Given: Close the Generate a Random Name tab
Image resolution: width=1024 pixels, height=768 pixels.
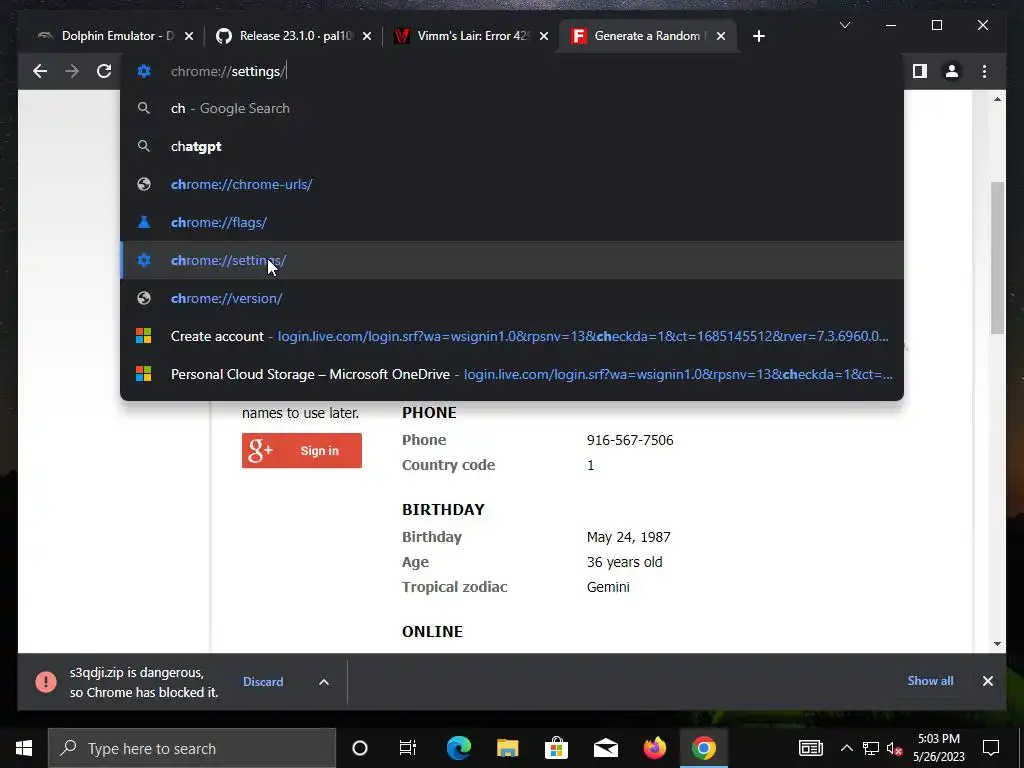Looking at the screenshot, I should click(721, 36).
